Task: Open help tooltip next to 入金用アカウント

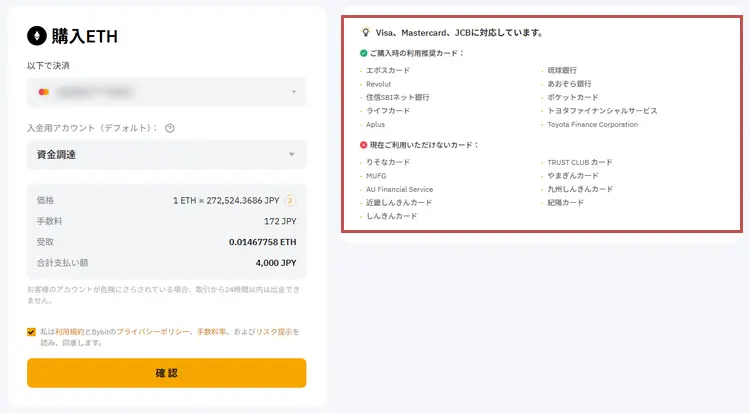Action: (x=169, y=128)
